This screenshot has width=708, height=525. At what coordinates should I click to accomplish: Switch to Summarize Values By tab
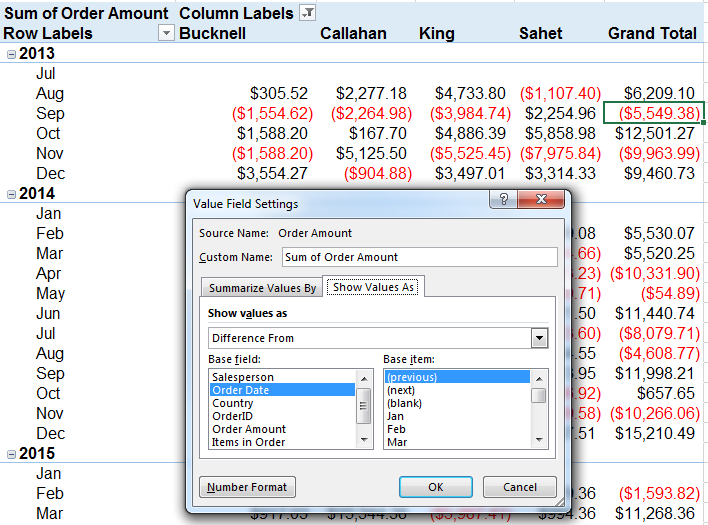coord(262,288)
